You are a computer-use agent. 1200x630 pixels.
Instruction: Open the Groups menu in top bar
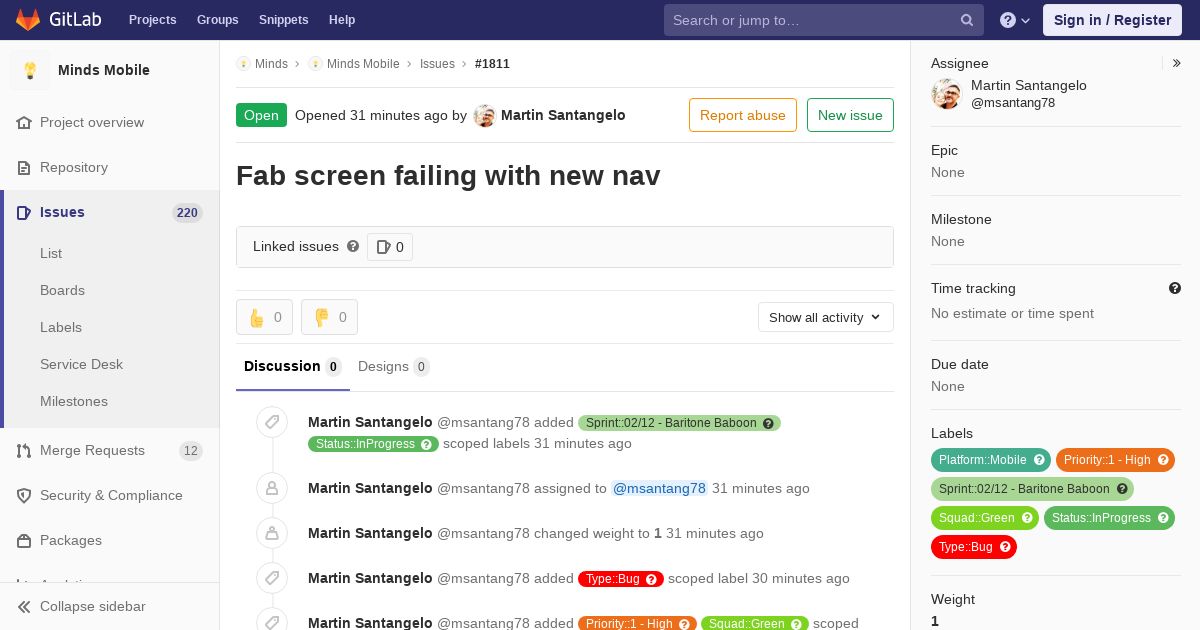point(217,20)
